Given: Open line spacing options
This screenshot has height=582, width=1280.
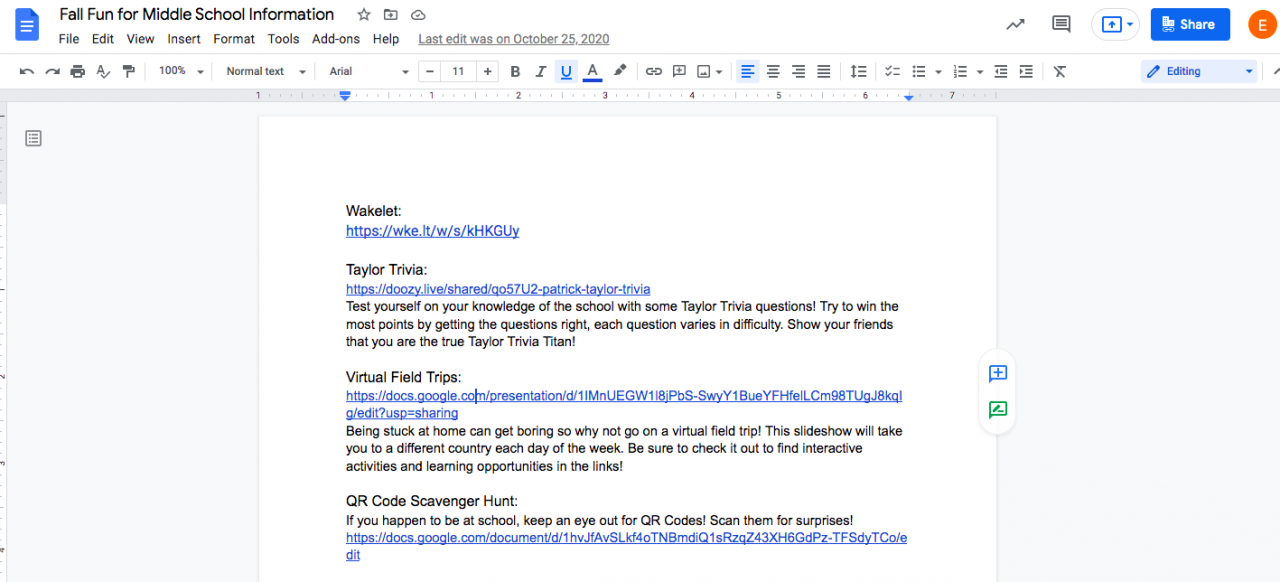Looking at the screenshot, I should pyautogui.click(x=858, y=71).
